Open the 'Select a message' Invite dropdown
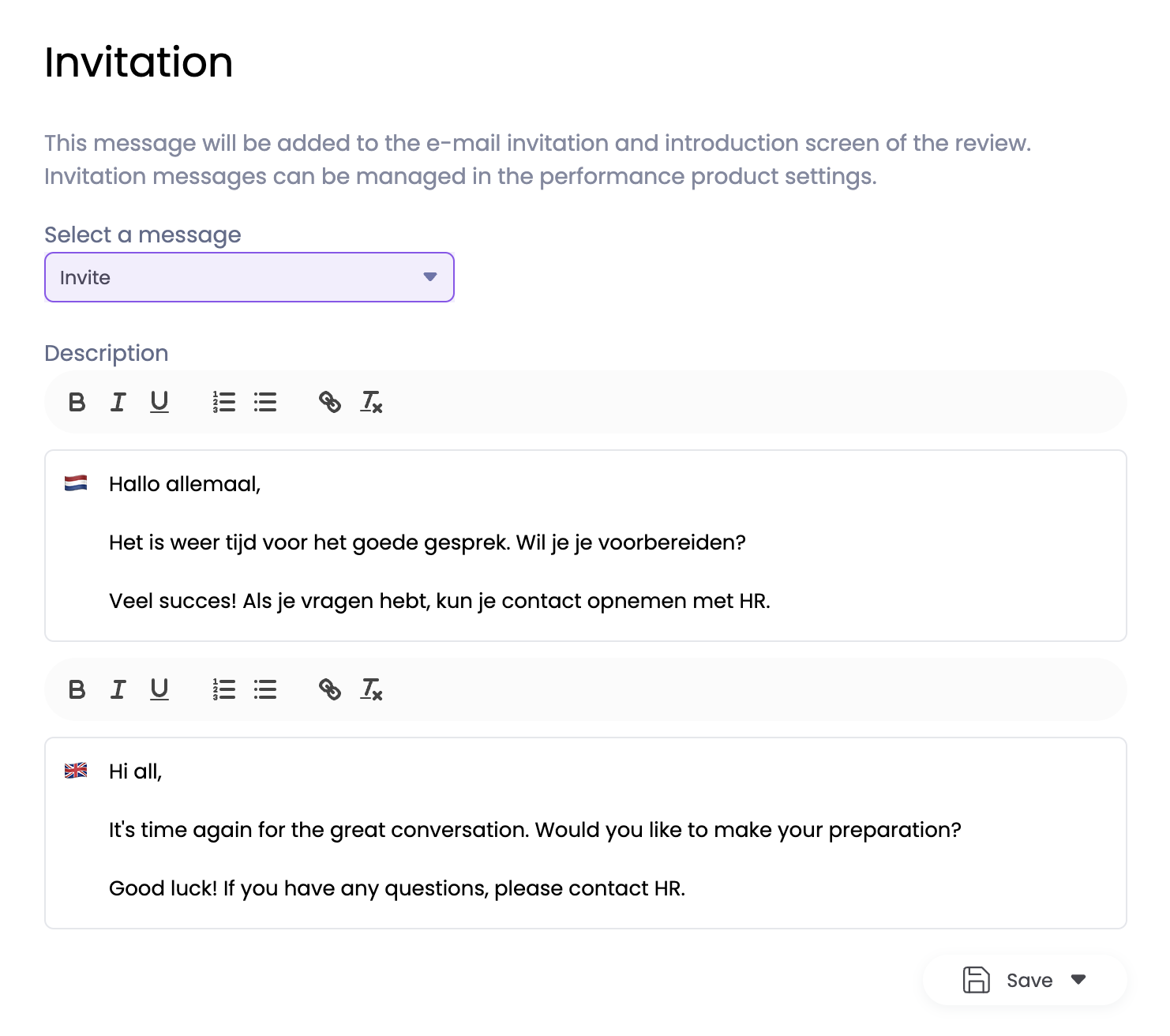Image resolution: width=1170 pixels, height=1036 pixels. click(x=249, y=277)
